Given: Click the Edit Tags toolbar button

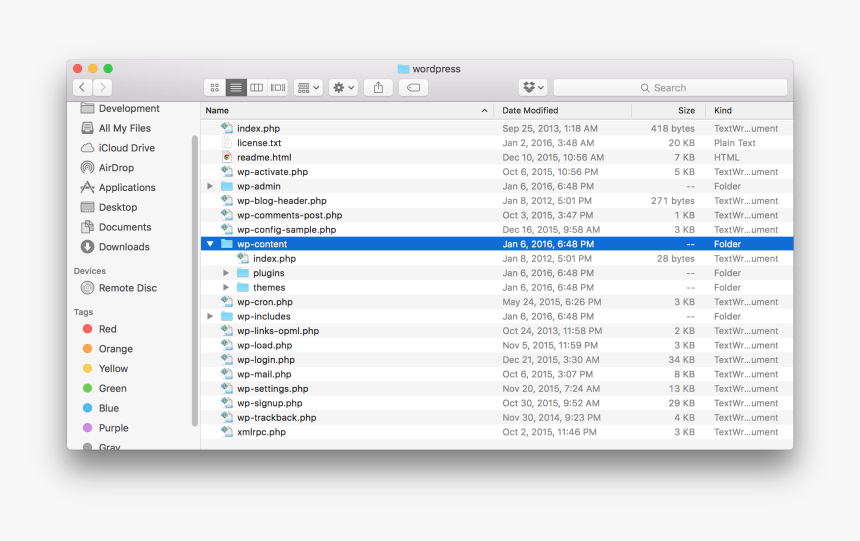Looking at the screenshot, I should pyautogui.click(x=414, y=88).
